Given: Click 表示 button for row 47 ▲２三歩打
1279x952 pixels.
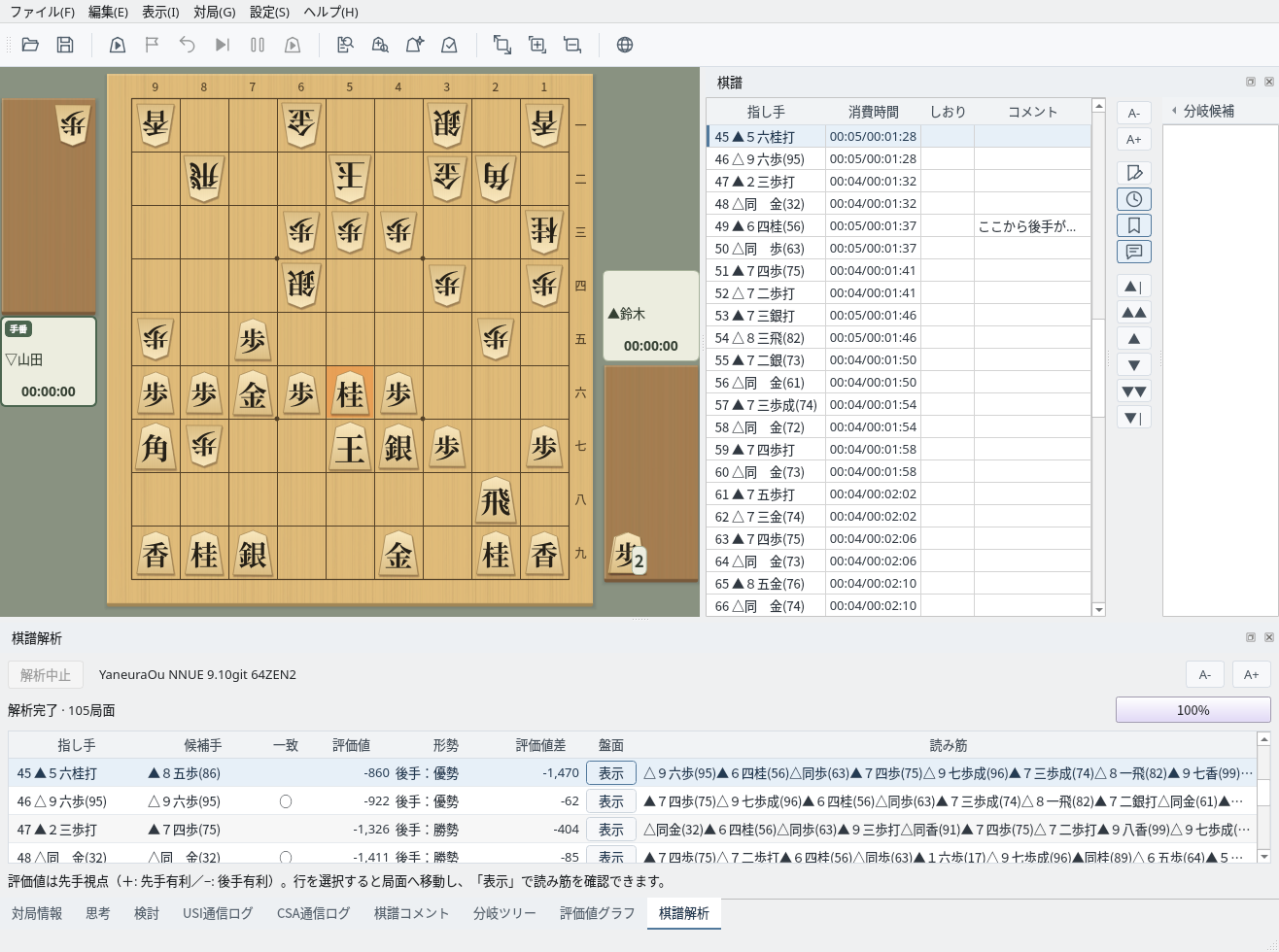Looking at the screenshot, I should [x=611, y=830].
